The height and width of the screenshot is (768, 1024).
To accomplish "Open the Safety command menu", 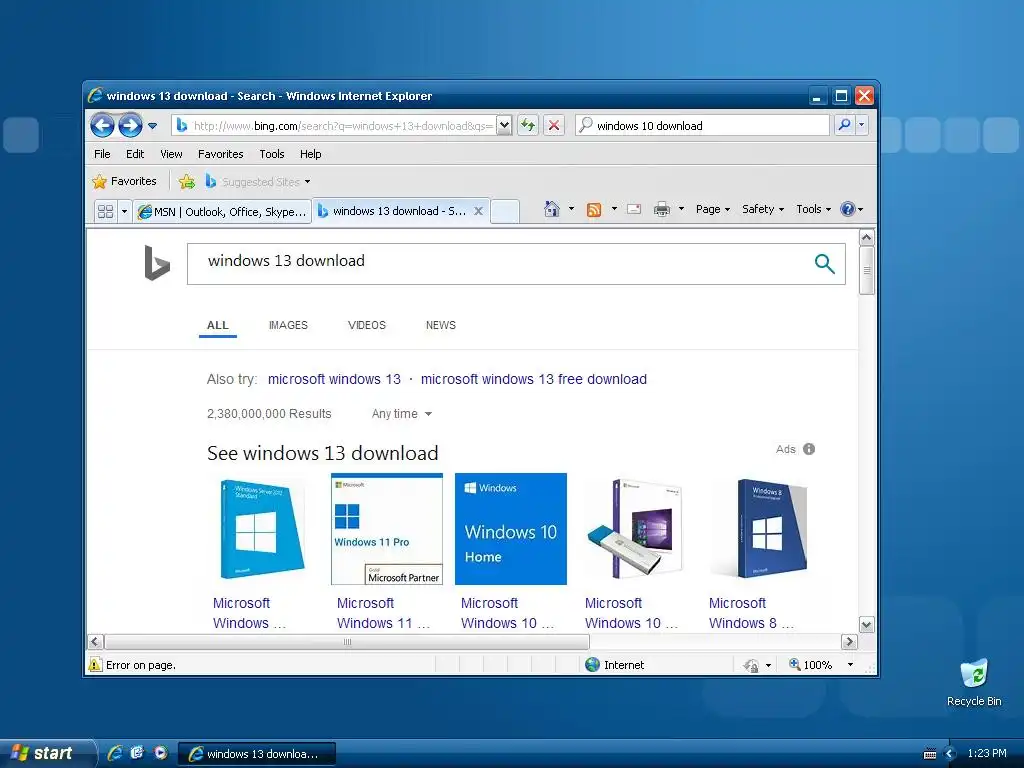I will [x=763, y=209].
